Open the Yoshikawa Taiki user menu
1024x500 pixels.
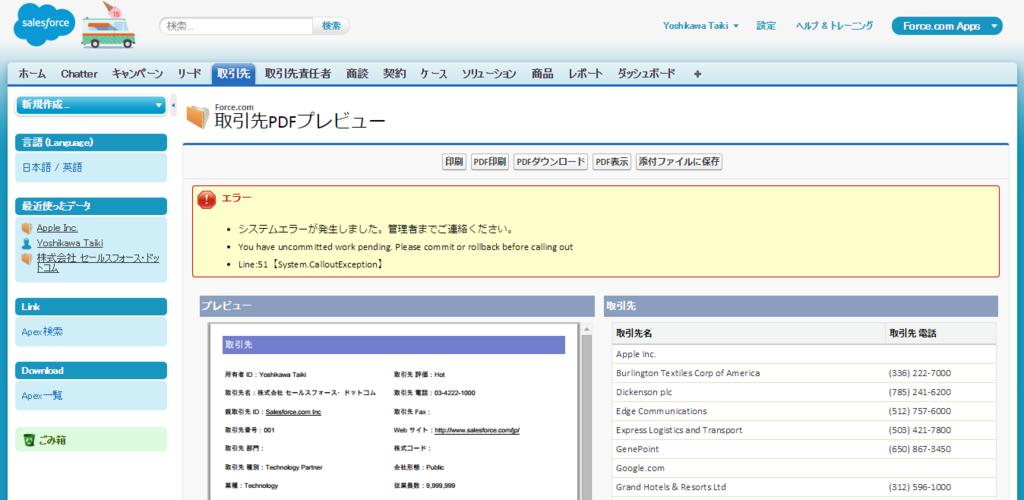tap(701, 26)
